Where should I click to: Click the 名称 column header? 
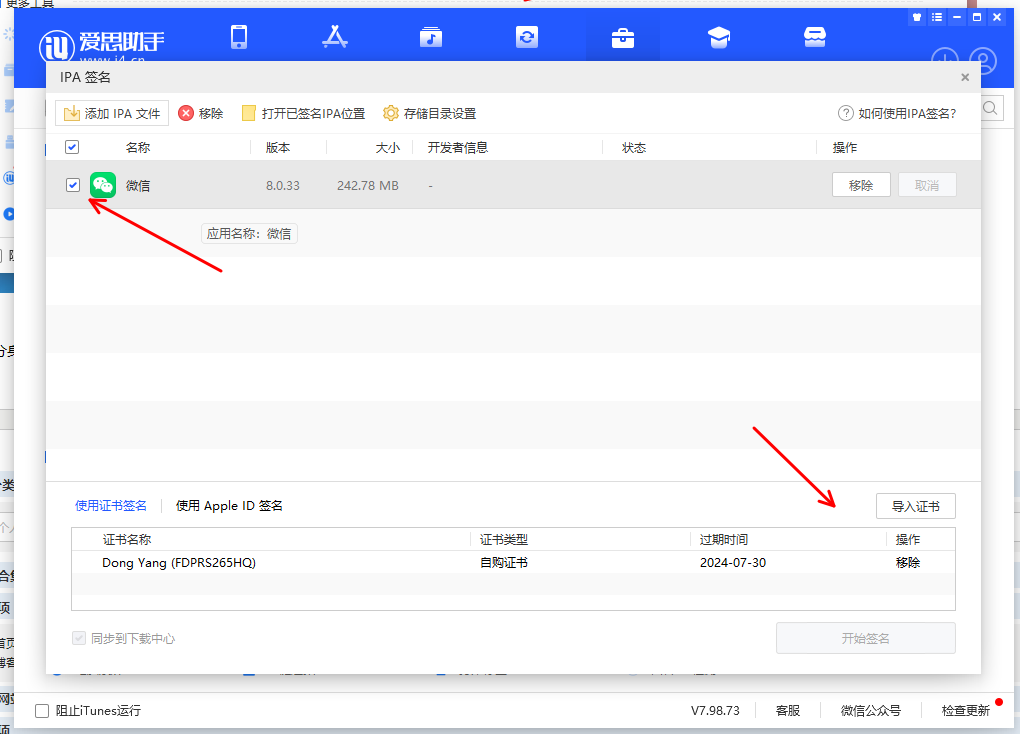pos(138,148)
